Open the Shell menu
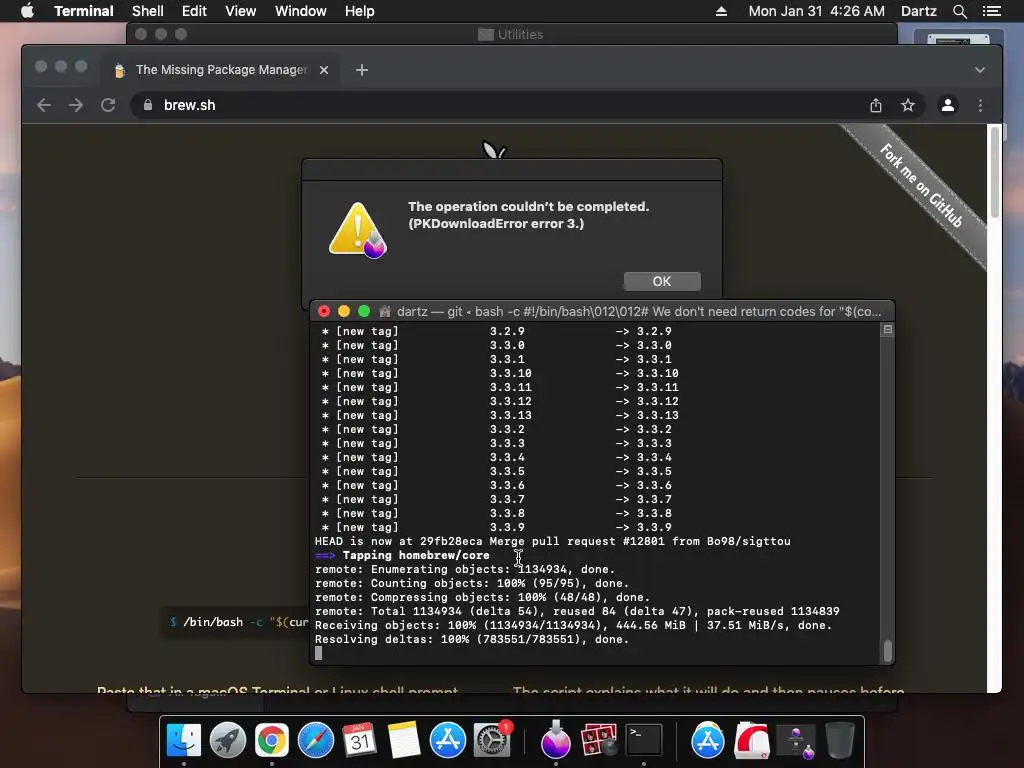The image size is (1024, 768). click(x=148, y=11)
